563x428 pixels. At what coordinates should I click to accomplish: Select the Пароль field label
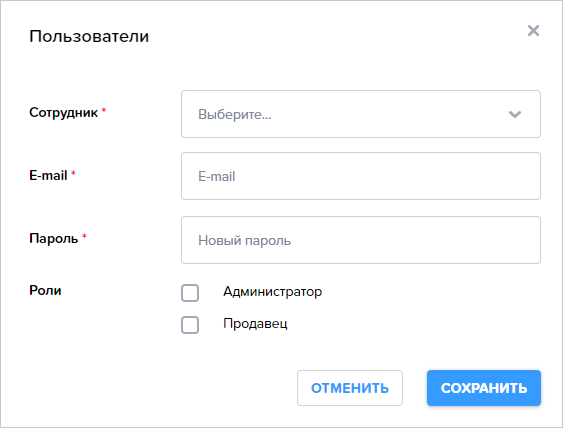(x=53, y=238)
